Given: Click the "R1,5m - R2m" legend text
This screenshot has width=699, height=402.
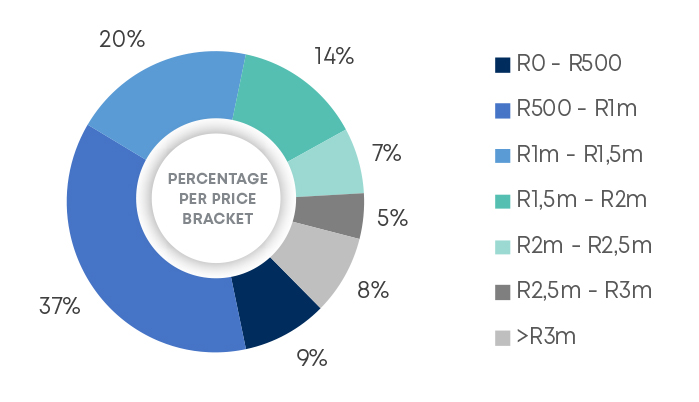Looking at the screenshot, I should click(x=582, y=201).
